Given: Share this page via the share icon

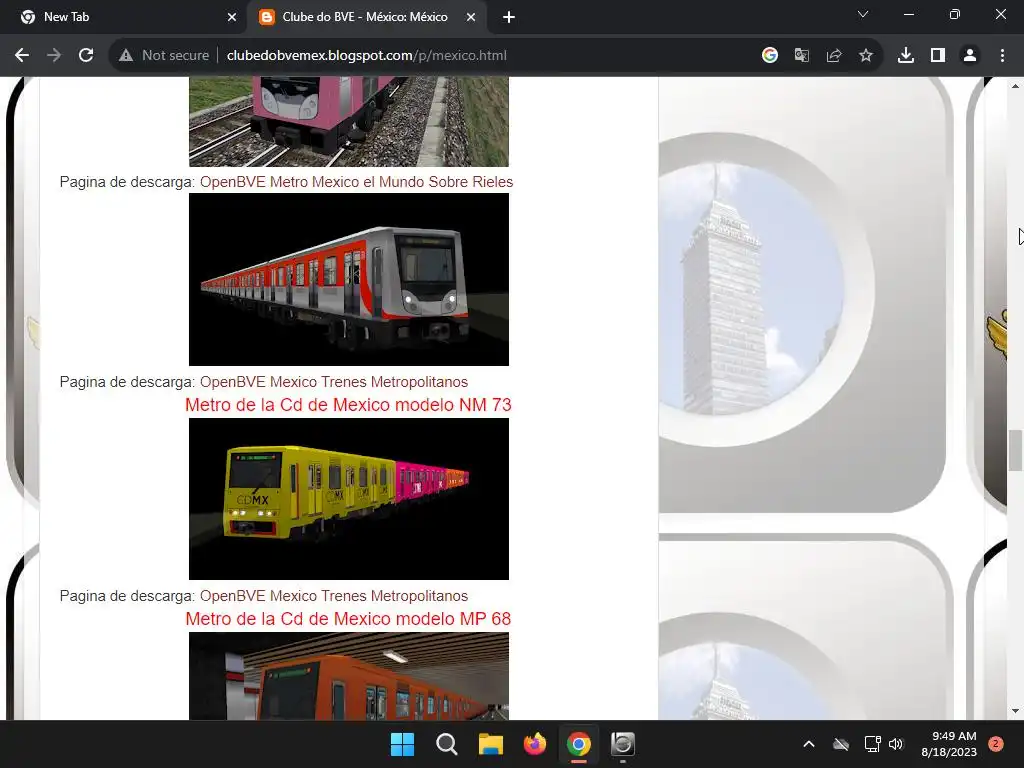Looking at the screenshot, I should 834,56.
